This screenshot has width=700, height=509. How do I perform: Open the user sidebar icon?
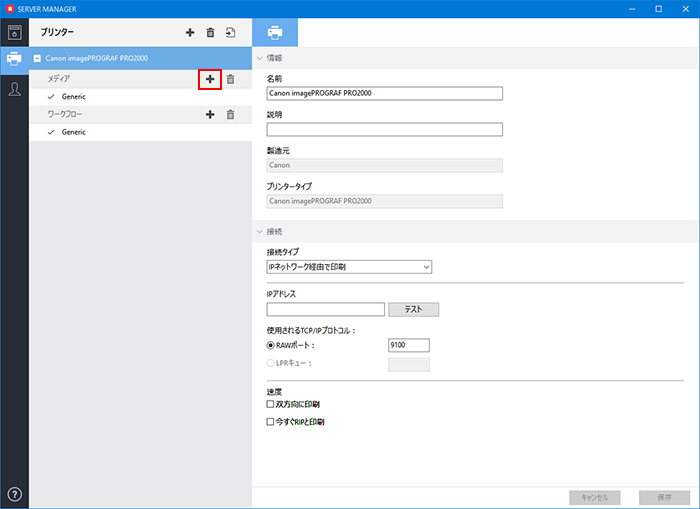(15, 89)
